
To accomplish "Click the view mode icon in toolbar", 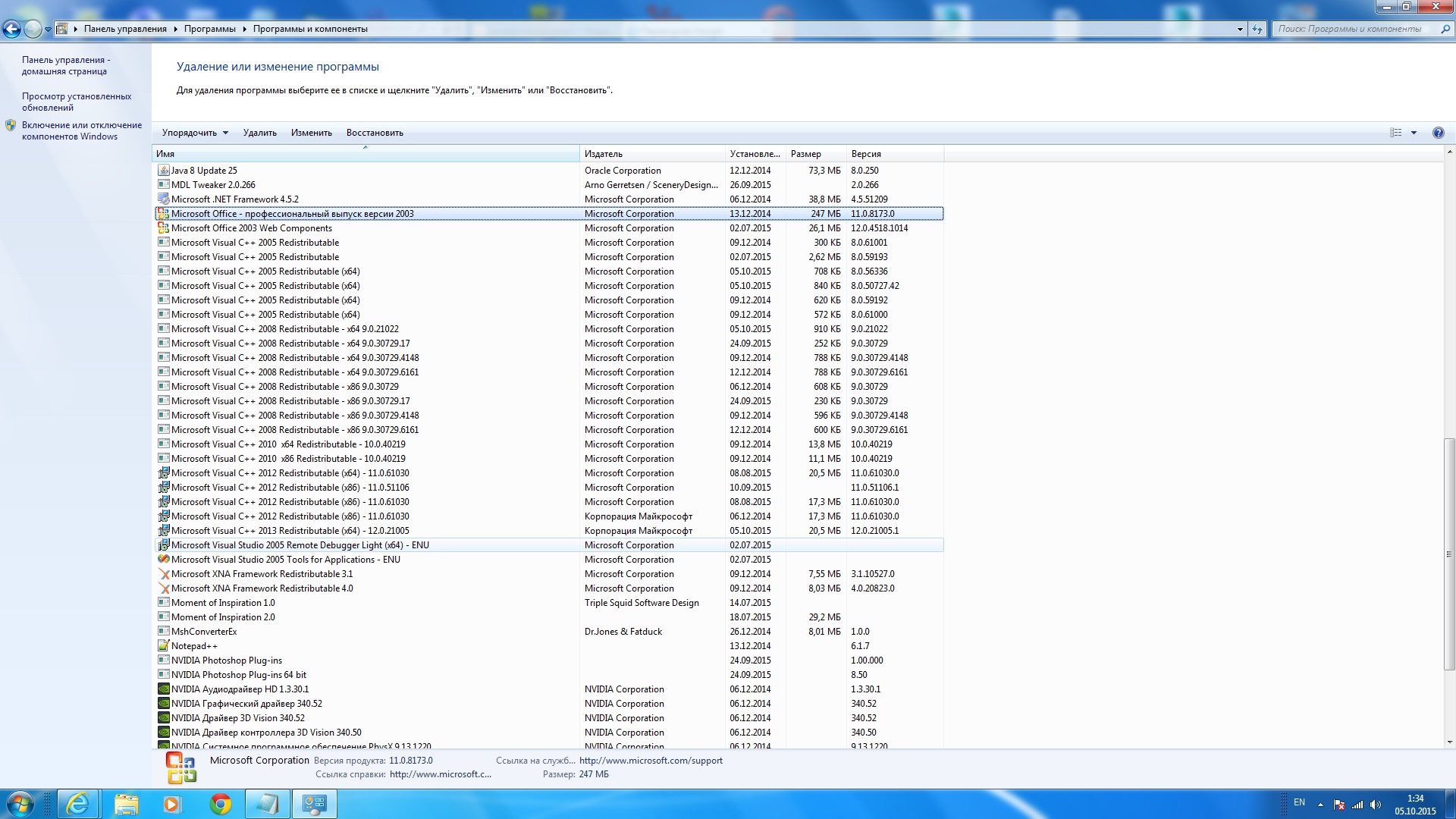I will click(x=1395, y=133).
